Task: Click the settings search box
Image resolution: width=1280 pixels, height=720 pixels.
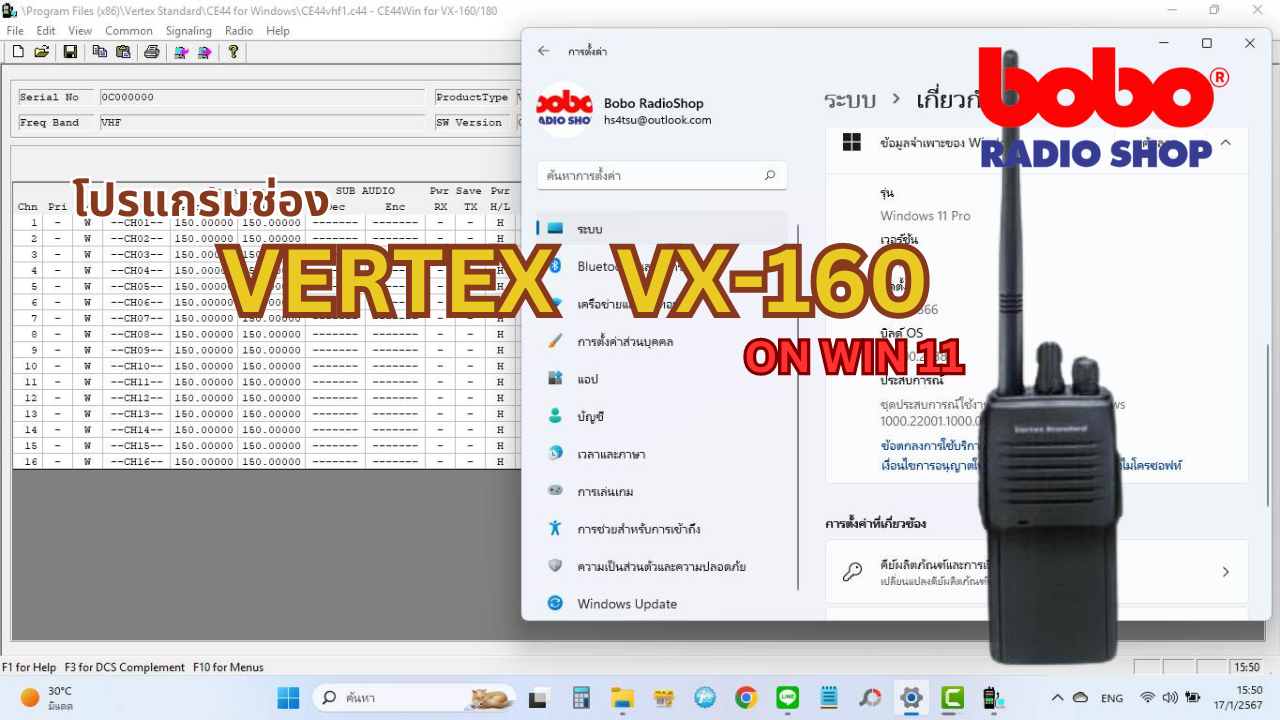Action: coord(661,175)
